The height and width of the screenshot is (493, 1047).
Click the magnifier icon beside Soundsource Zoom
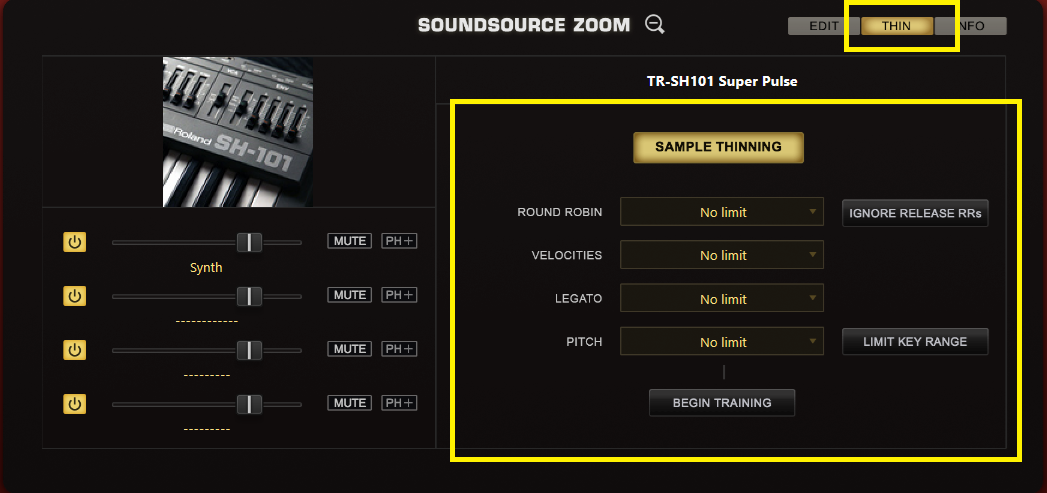point(655,25)
